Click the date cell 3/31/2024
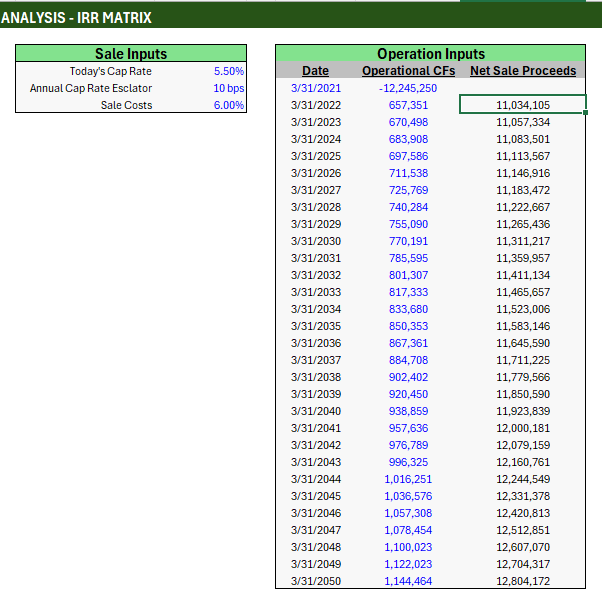The image size is (602, 606). [x=316, y=139]
